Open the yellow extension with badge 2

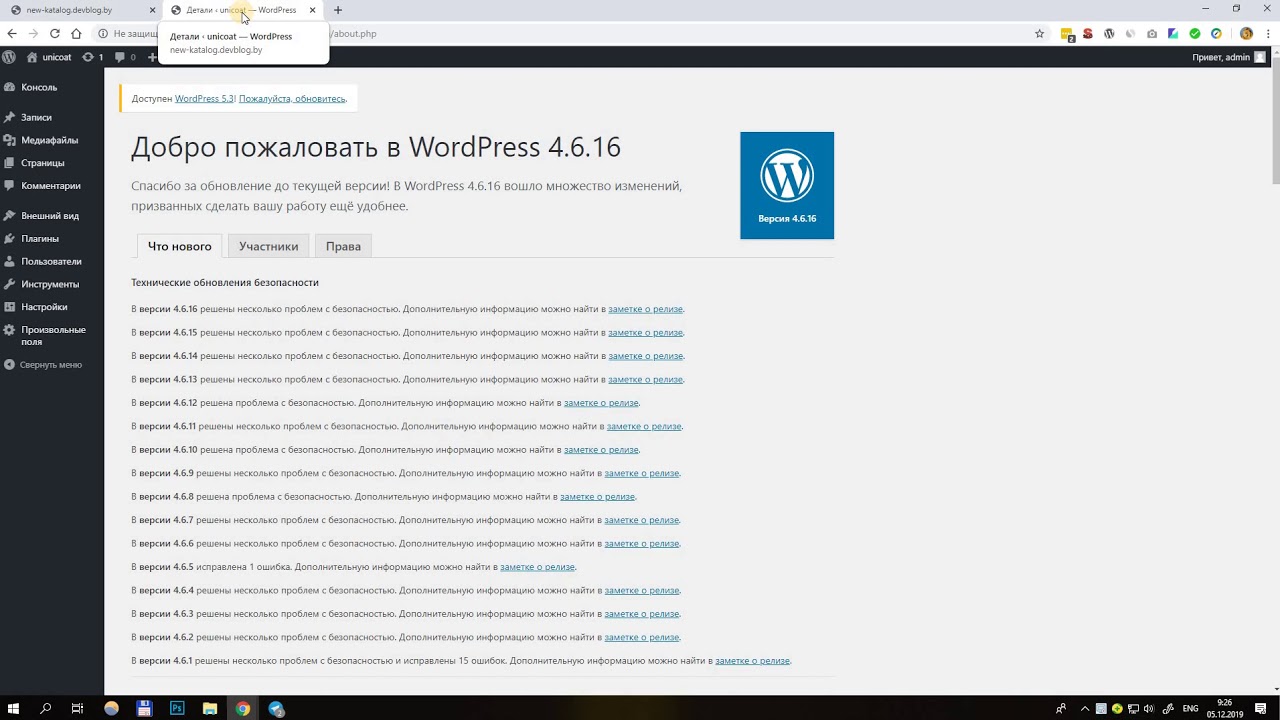(1067, 34)
